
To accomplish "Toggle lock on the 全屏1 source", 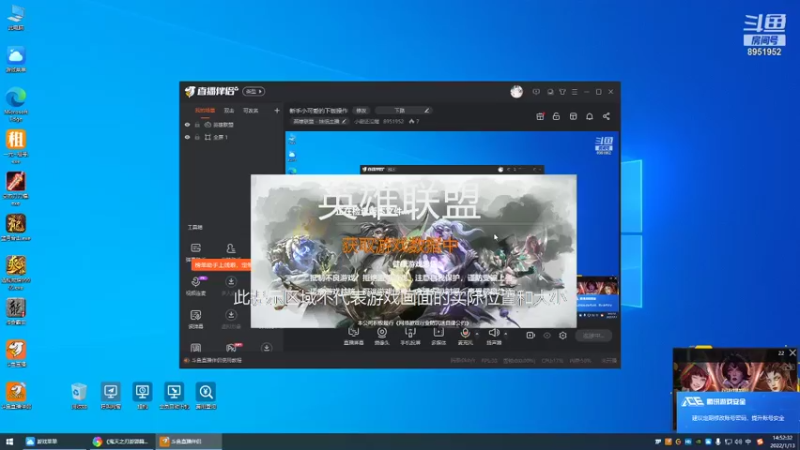I will [197, 137].
